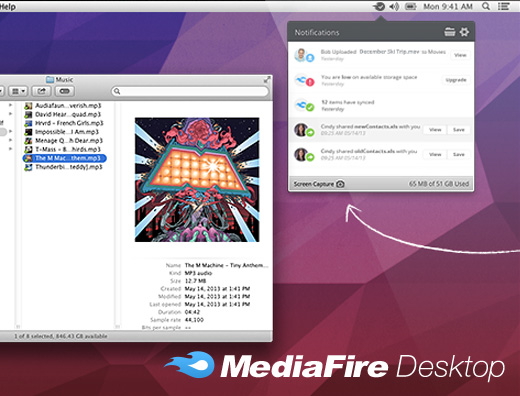The height and width of the screenshot is (396, 520).
Task: Click the Size value '12.7 MB'
Action: pyautogui.click(x=195, y=281)
